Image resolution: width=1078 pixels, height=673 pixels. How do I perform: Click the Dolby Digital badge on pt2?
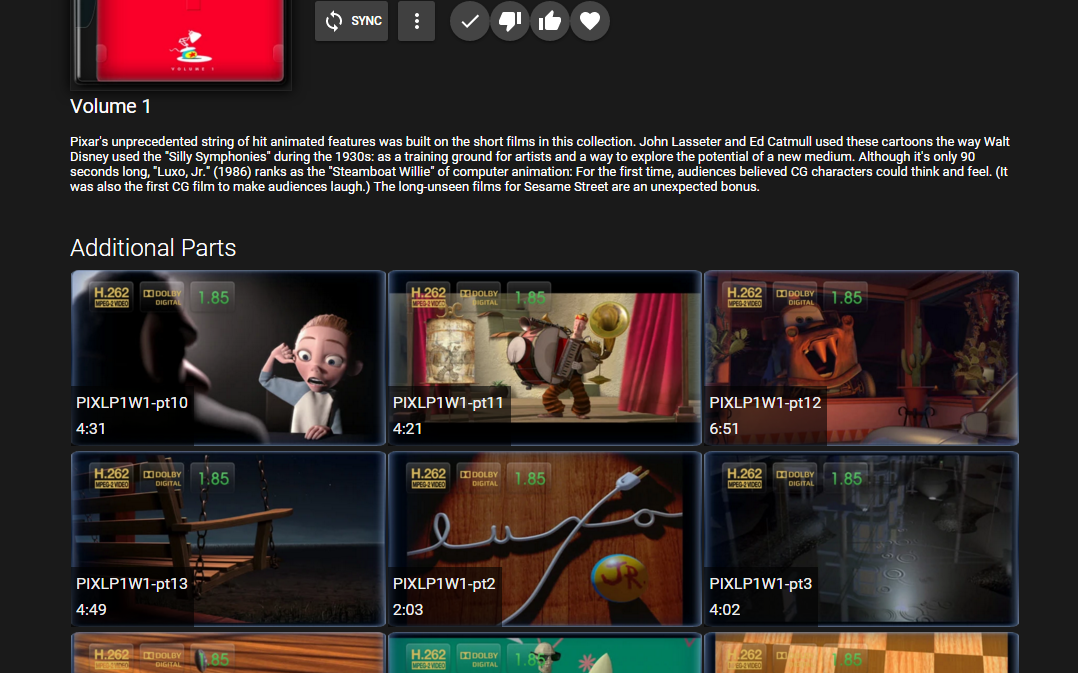click(x=478, y=477)
